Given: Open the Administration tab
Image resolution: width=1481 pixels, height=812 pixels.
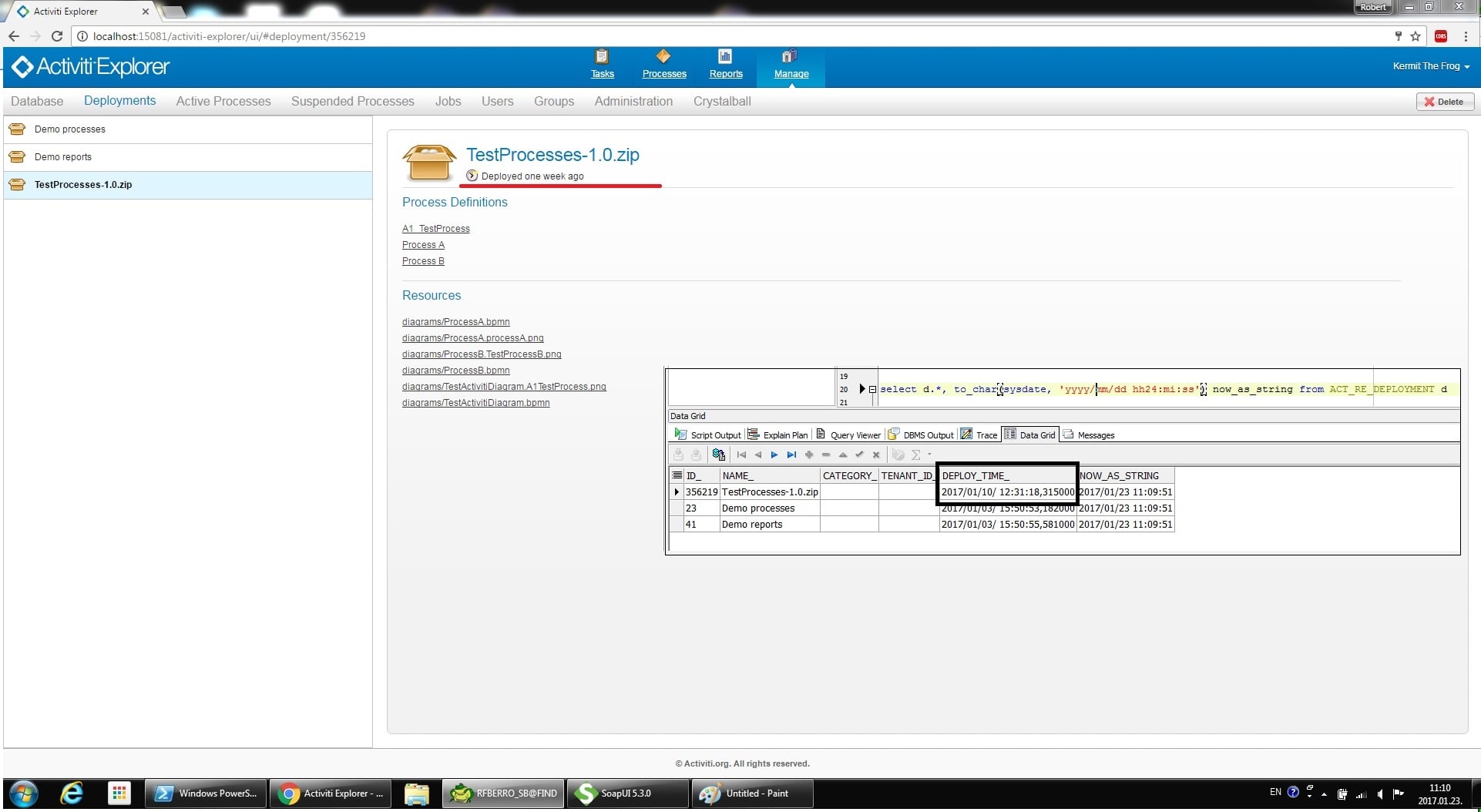Looking at the screenshot, I should pos(633,101).
